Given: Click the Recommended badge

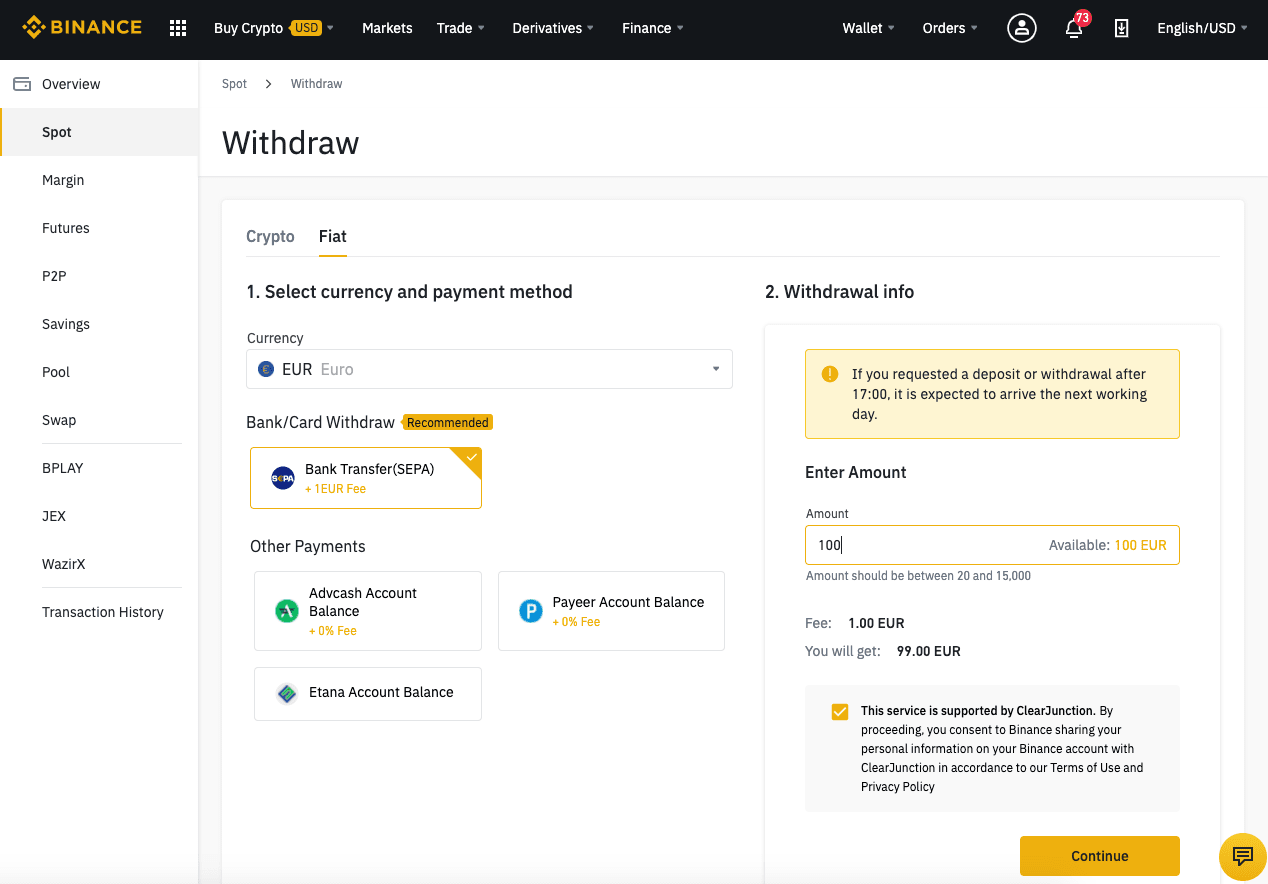Looking at the screenshot, I should coord(448,422).
